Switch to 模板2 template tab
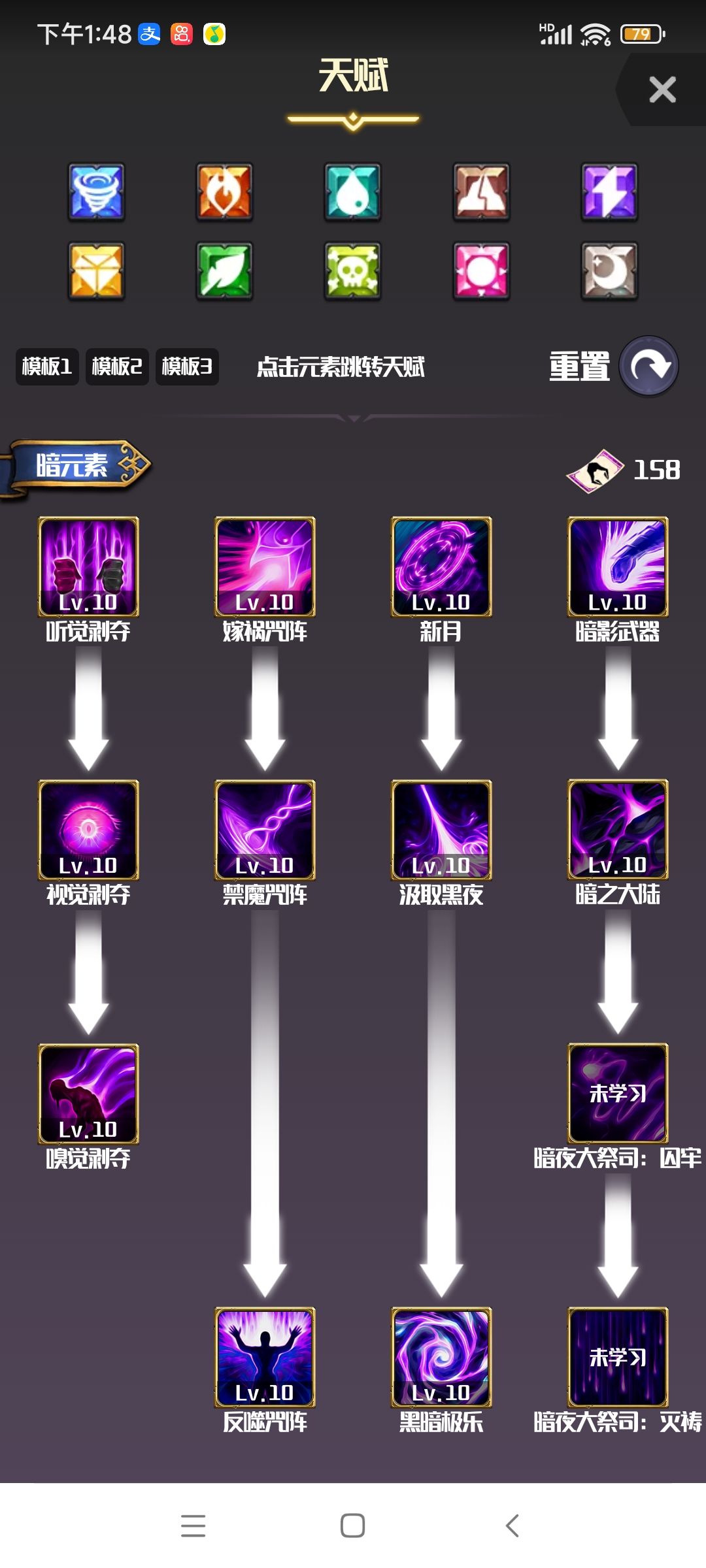This screenshot has height=1568, width=706. pos(117,367)
